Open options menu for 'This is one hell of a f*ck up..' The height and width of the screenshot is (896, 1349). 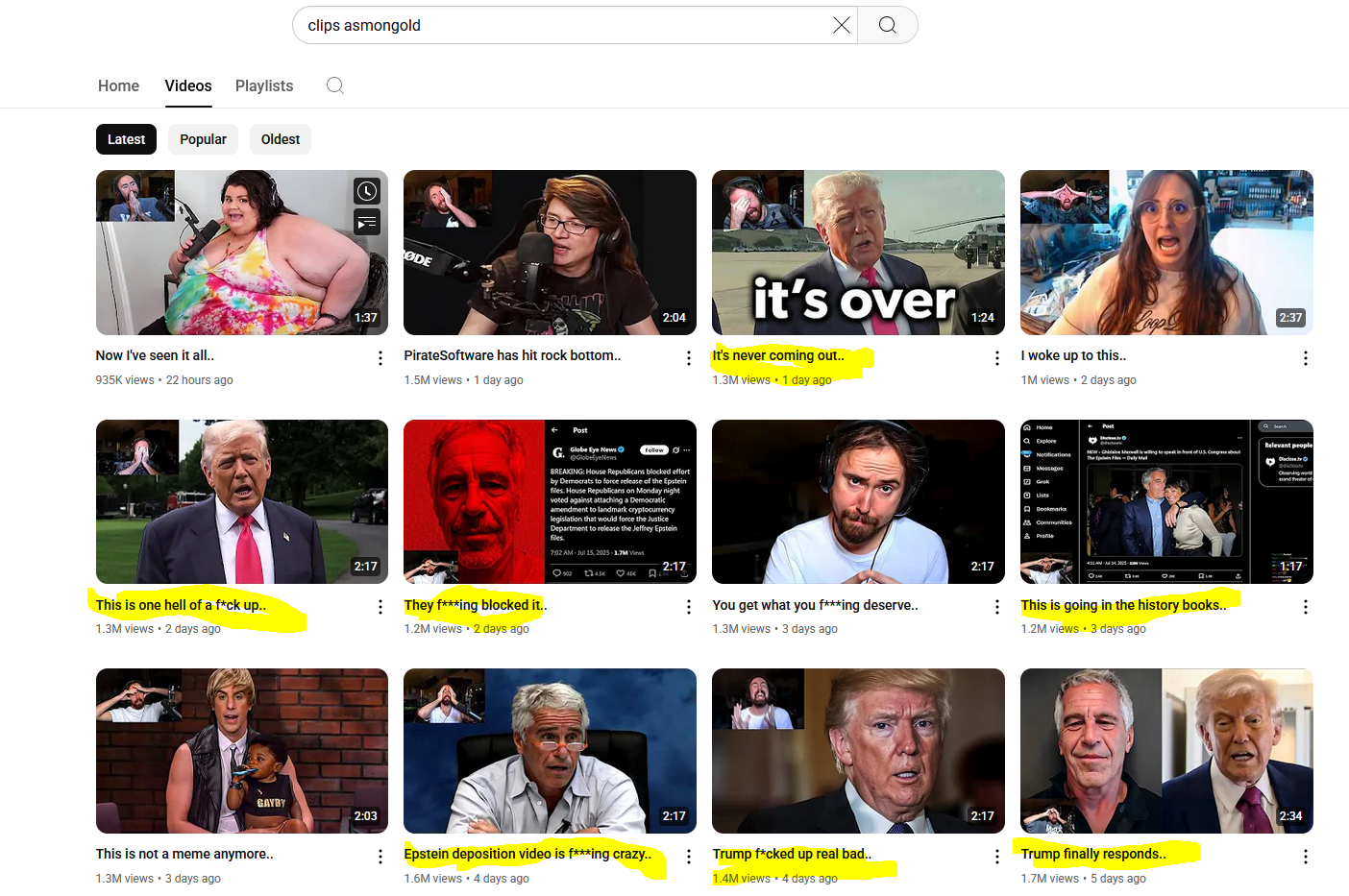tap(380, 607)
